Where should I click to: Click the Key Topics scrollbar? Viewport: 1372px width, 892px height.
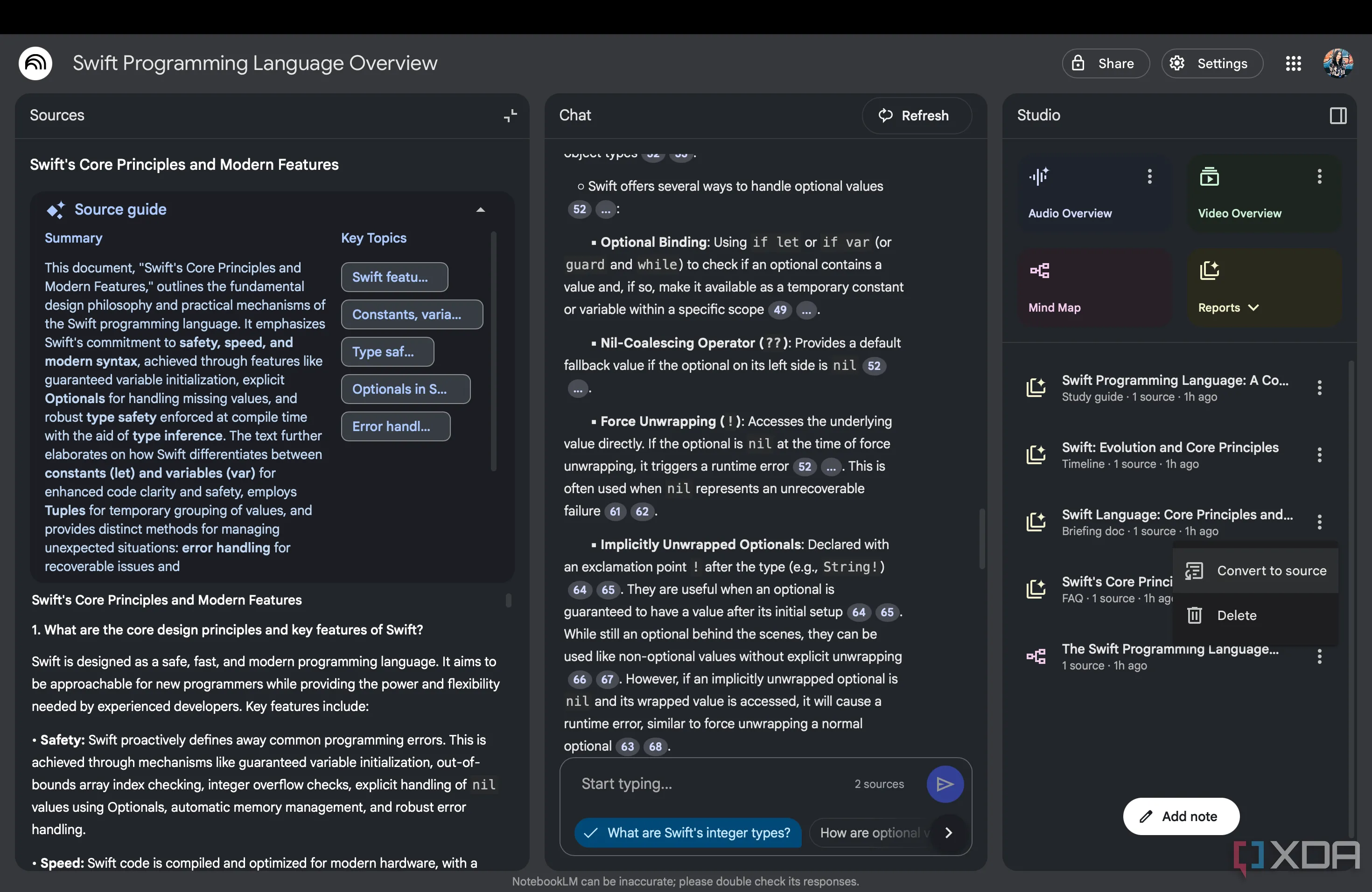point(493,351)
